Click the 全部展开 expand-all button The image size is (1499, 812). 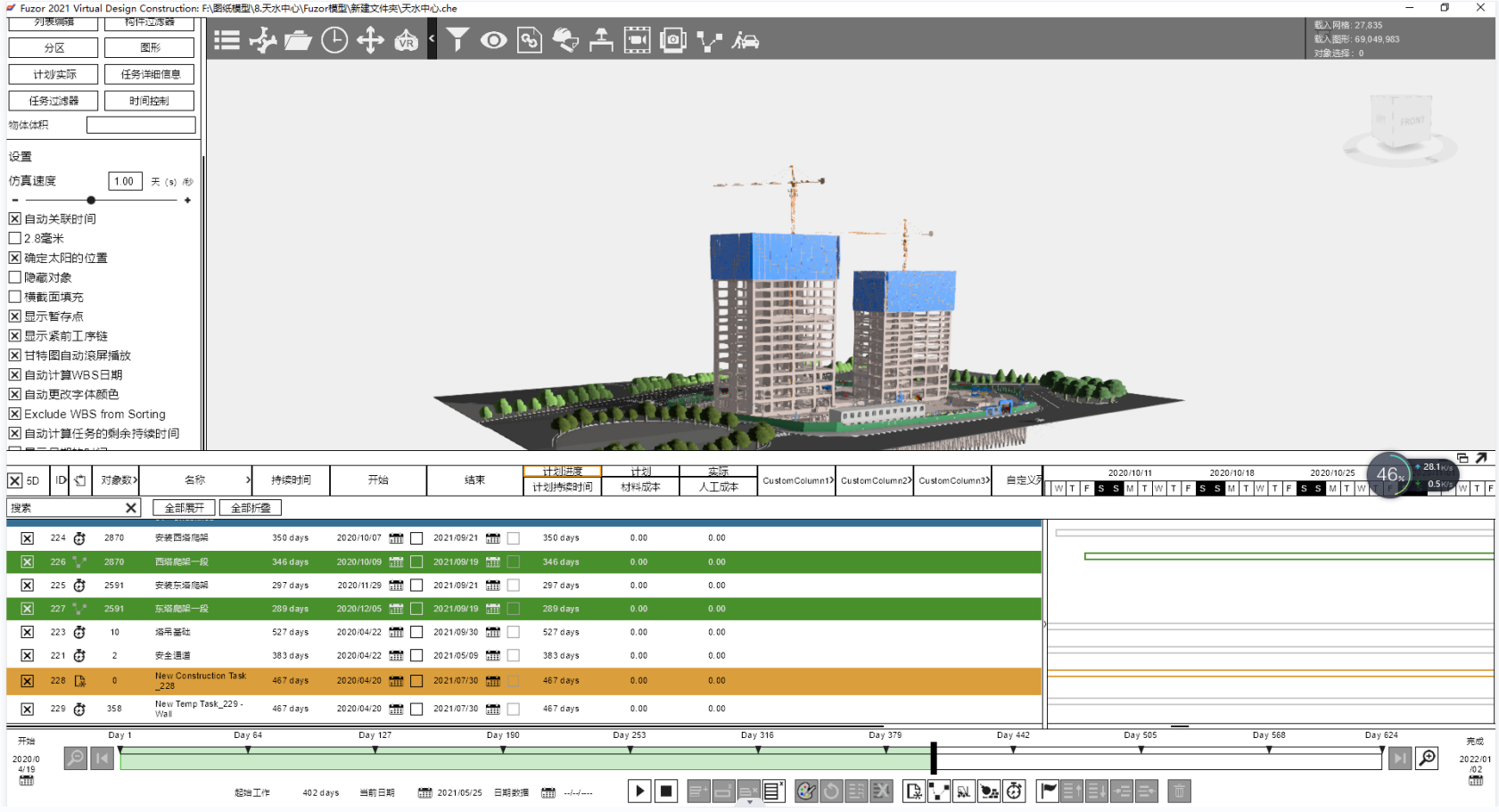(x=184, y=508)
